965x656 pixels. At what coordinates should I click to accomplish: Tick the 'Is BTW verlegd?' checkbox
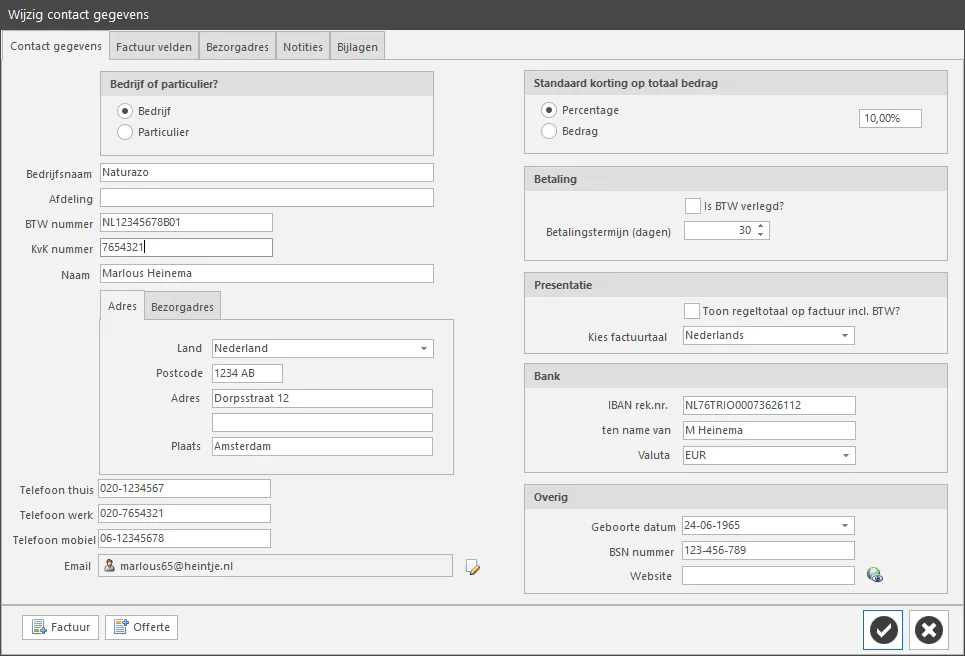point(692,206)
